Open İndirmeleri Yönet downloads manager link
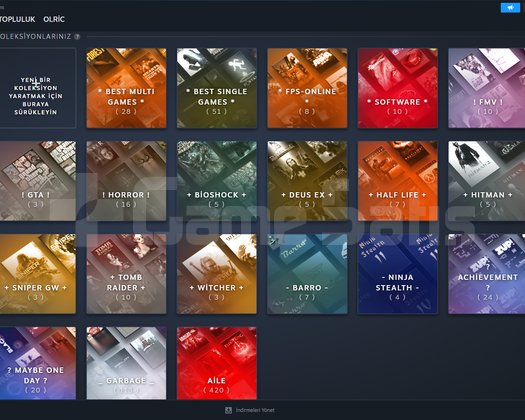Screen dimensions: 525x420 255,410
